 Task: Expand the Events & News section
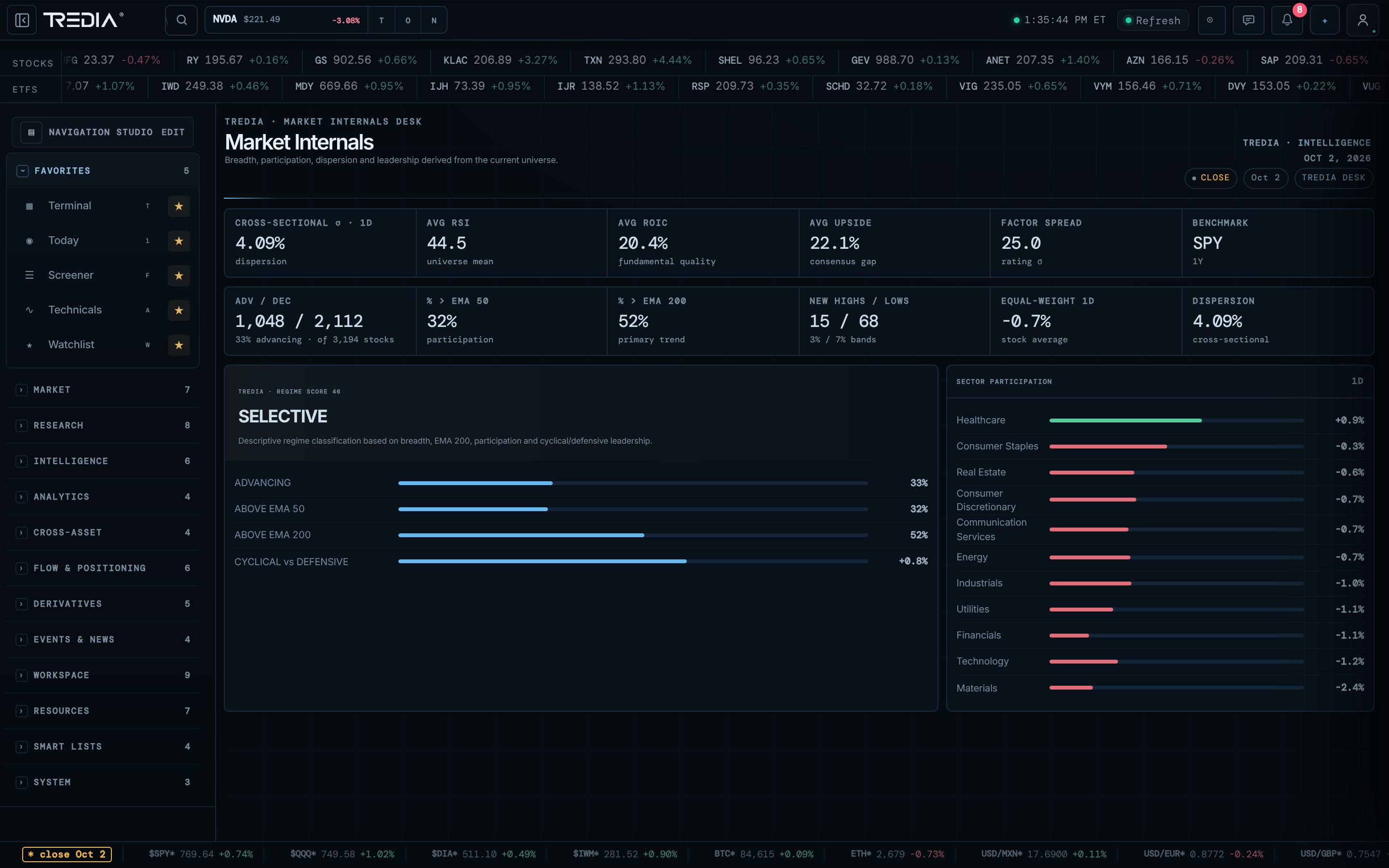[103, 639]
